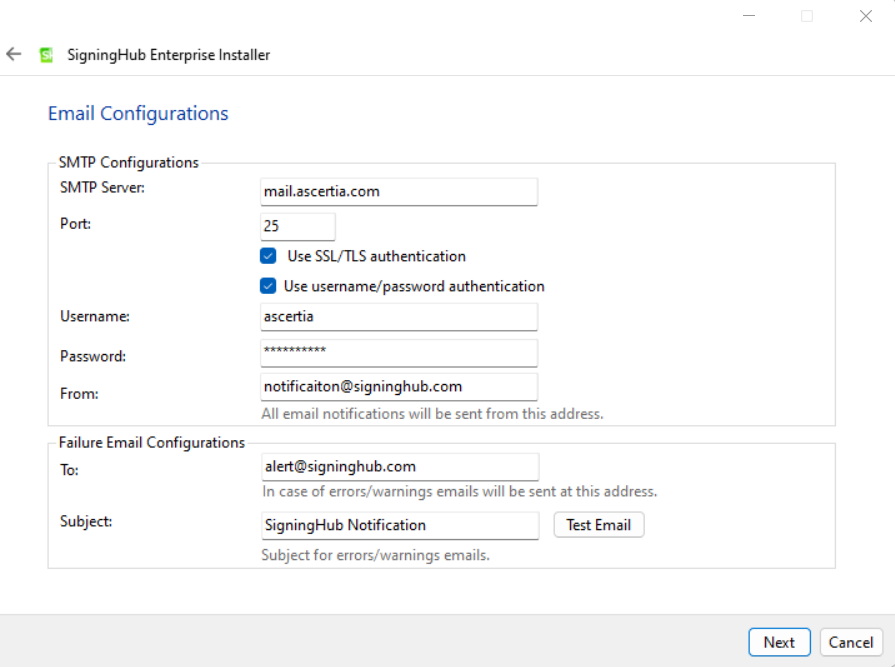This screenshot has height=667, width=895.
Task: Cancel the installation
Action: [x=851, y=642]
